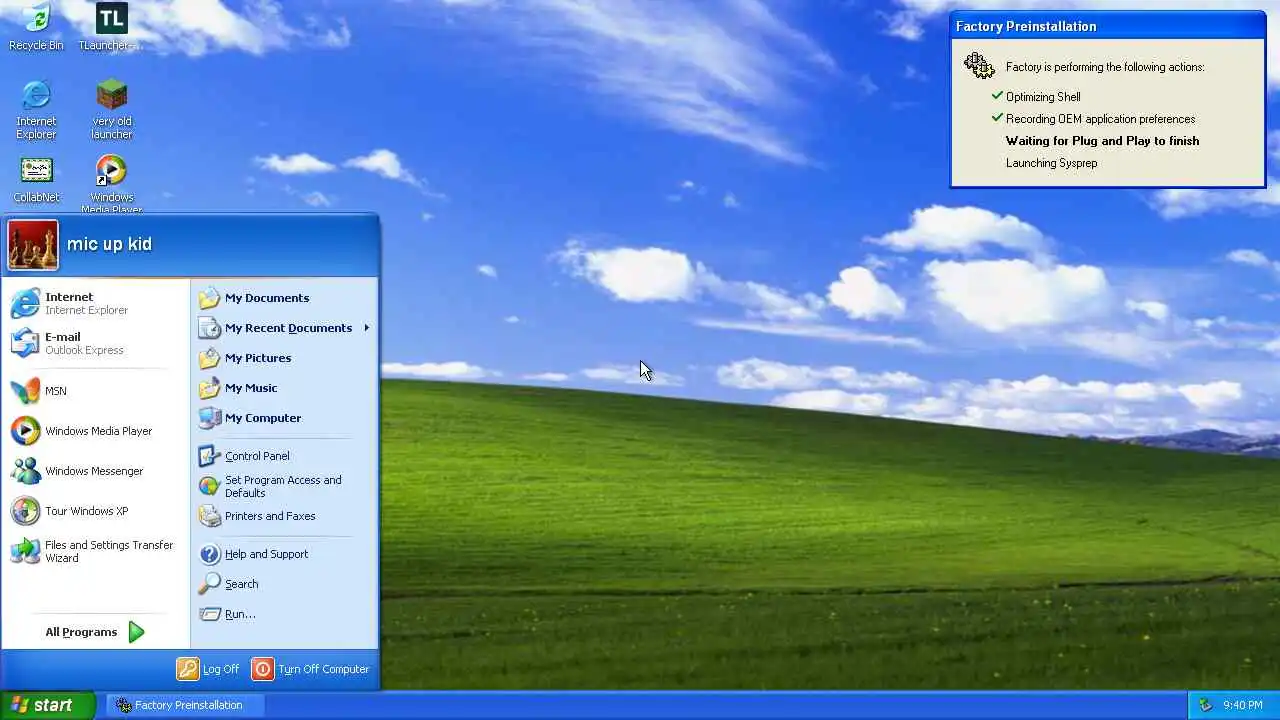Select the Internet Explorer desktop icon
1280x720 pixels.
tap(36, 110)
